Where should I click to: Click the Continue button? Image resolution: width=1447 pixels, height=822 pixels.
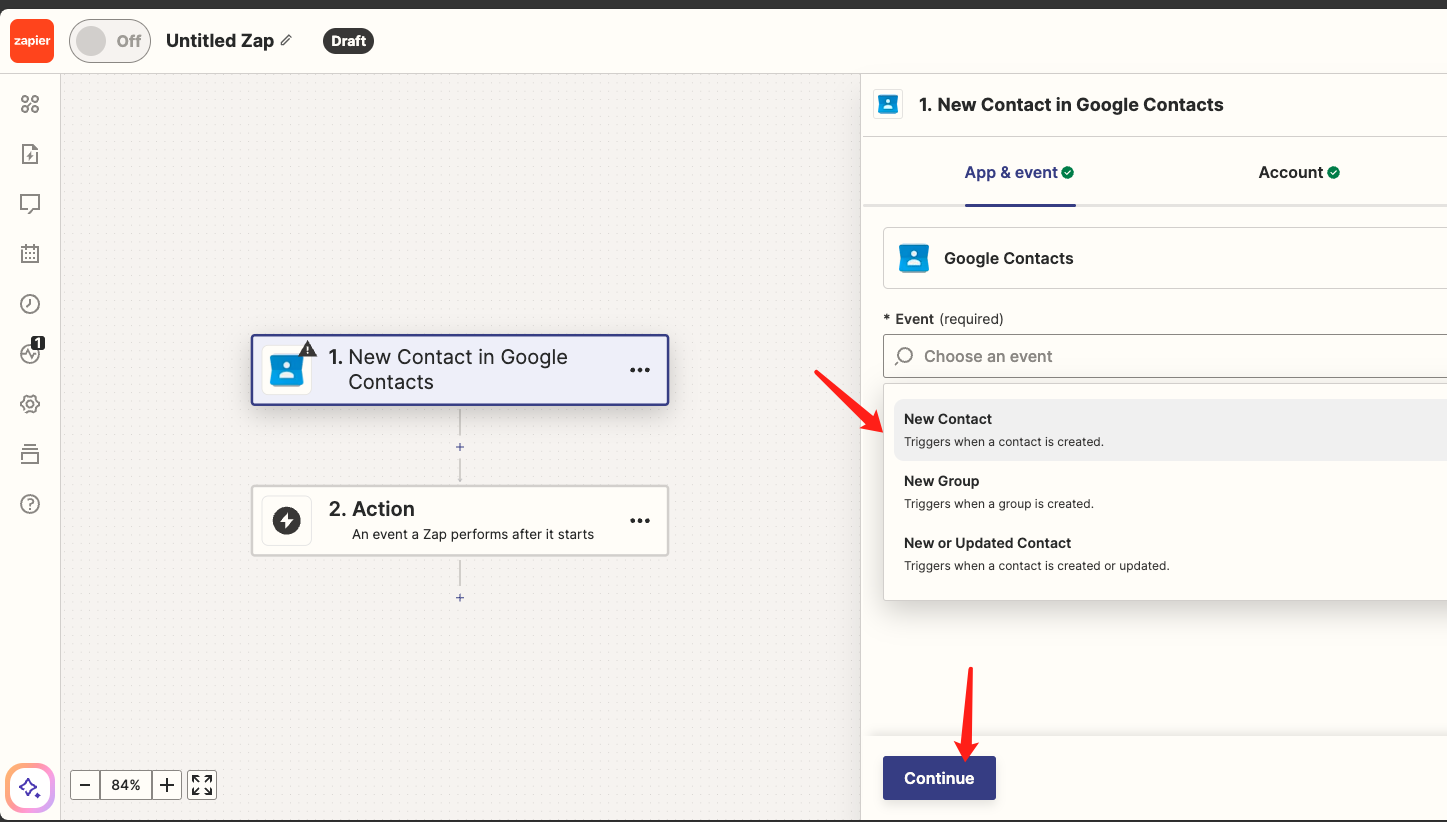point(939,778)
